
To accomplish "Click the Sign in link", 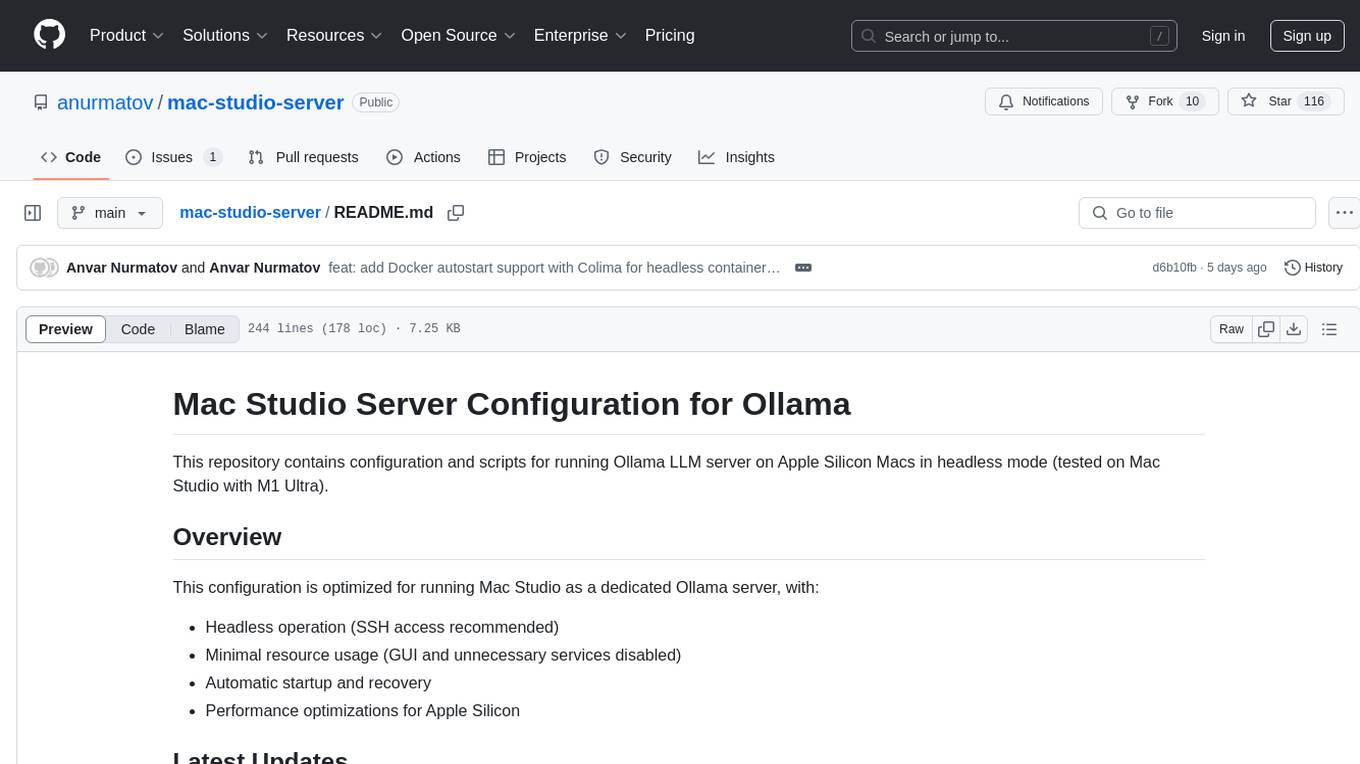I will (1223, 35).
